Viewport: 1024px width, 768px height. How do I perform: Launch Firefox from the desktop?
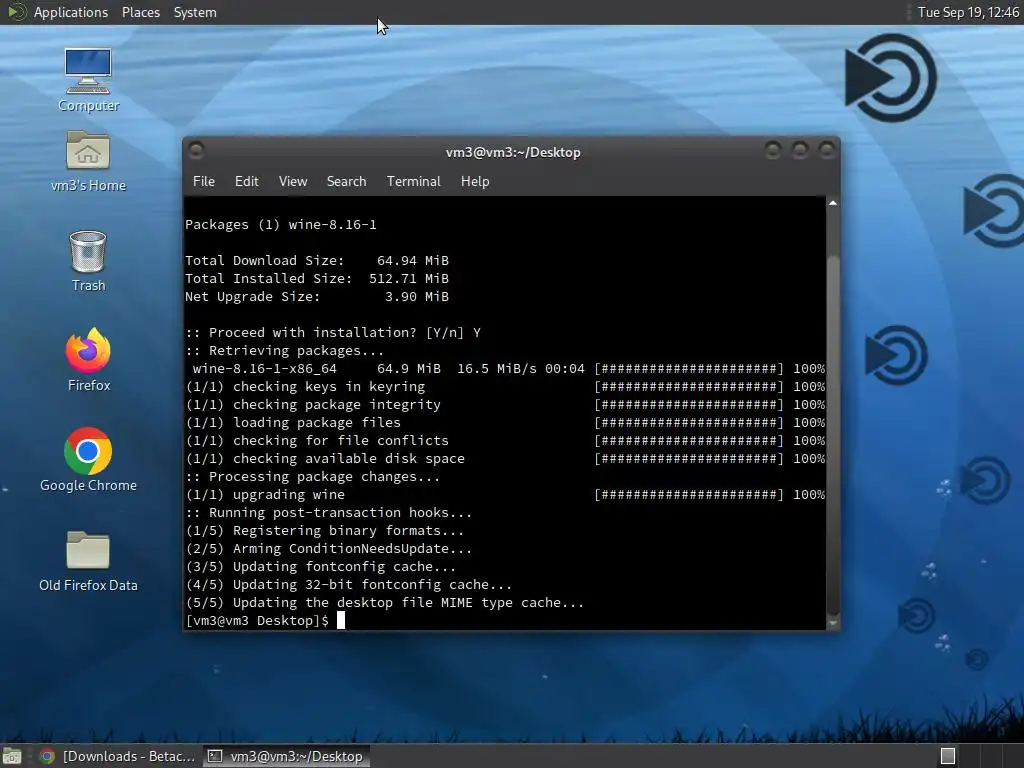(x=88, y=359)
